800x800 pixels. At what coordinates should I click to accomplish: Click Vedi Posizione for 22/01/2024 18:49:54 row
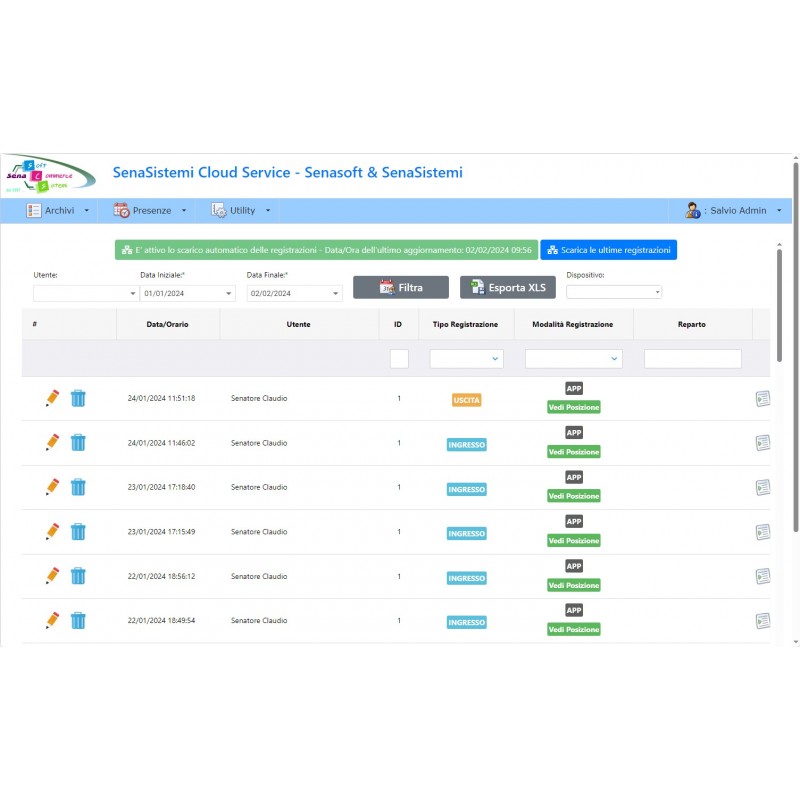573,630
